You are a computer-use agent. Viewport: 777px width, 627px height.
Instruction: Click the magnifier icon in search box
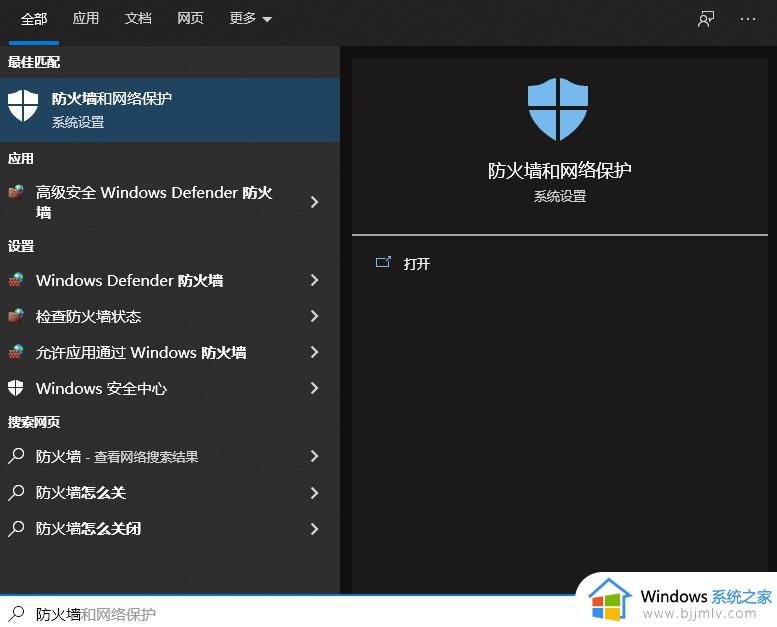pos(16,614)
